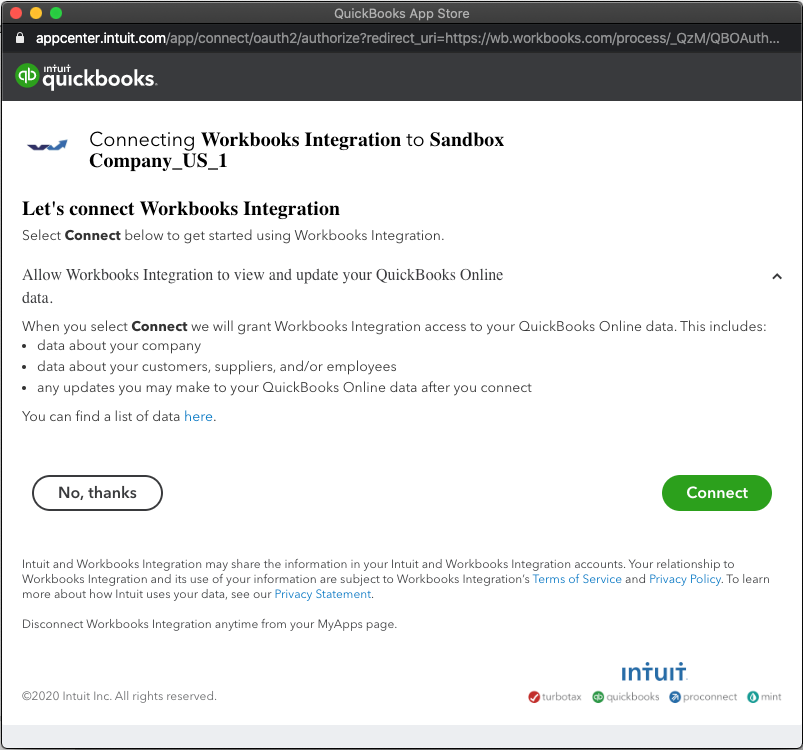Click the 'When you select Connect we will grant' sentence
The height and width of the screenshot is (750, 803).
click(x=394, y=327)
